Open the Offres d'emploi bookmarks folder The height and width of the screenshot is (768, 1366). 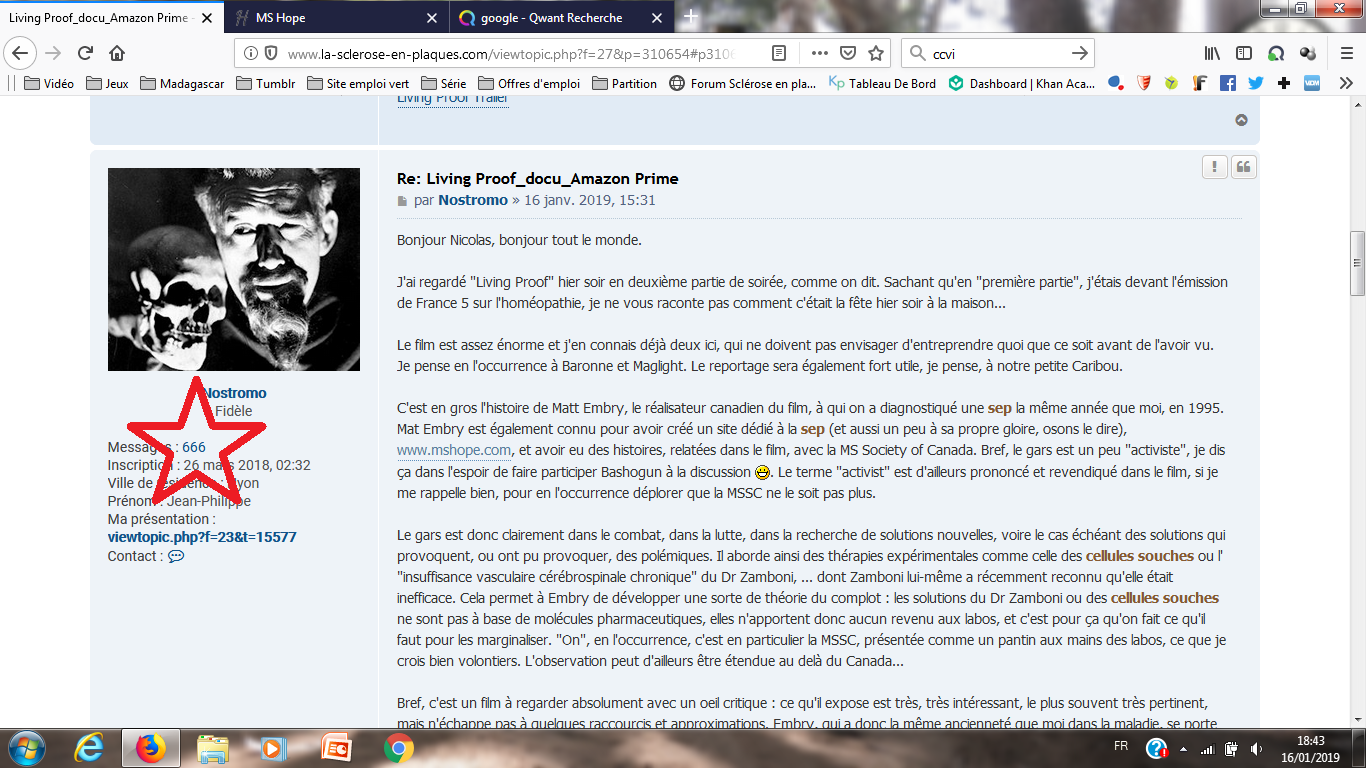pos(529,83)
